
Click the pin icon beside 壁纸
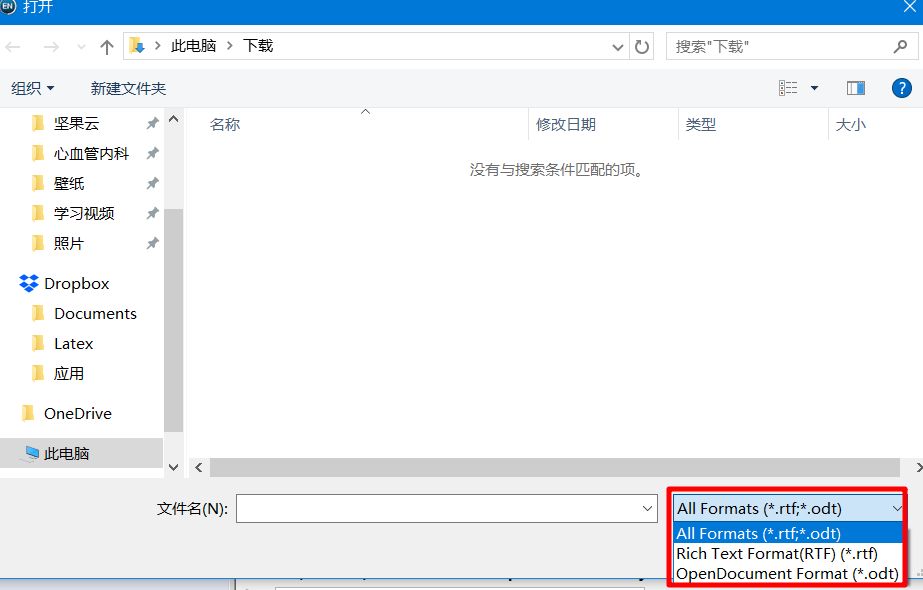coord(152,183)
